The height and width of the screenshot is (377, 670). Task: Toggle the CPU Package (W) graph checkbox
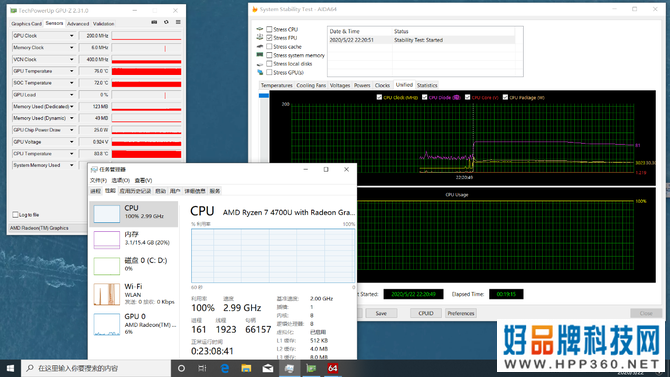point(505,97)
